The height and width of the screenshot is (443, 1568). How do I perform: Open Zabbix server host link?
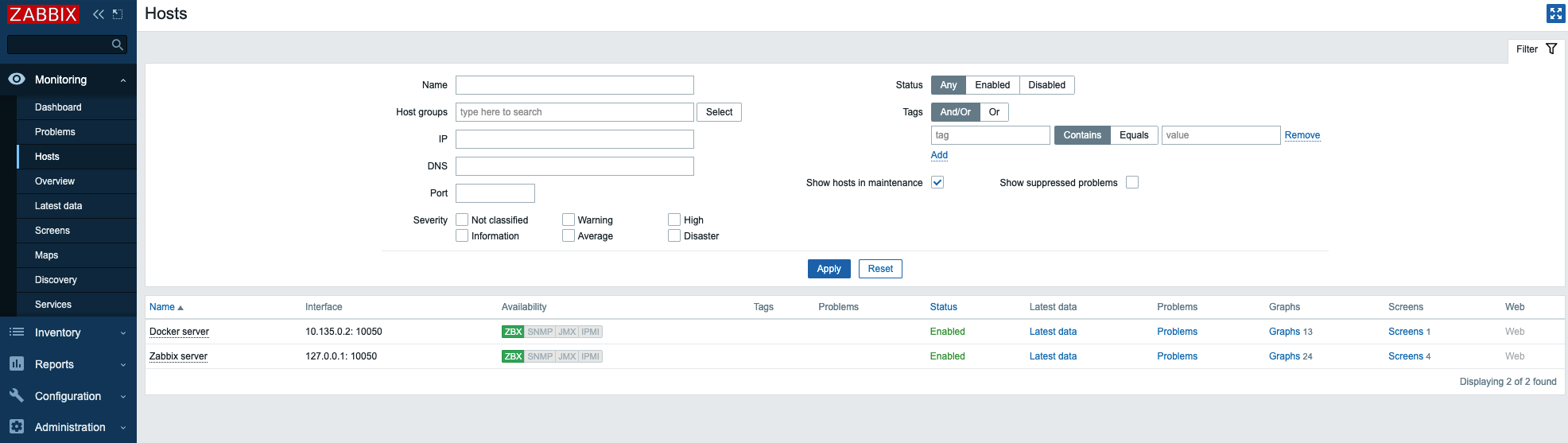(178, 356)
